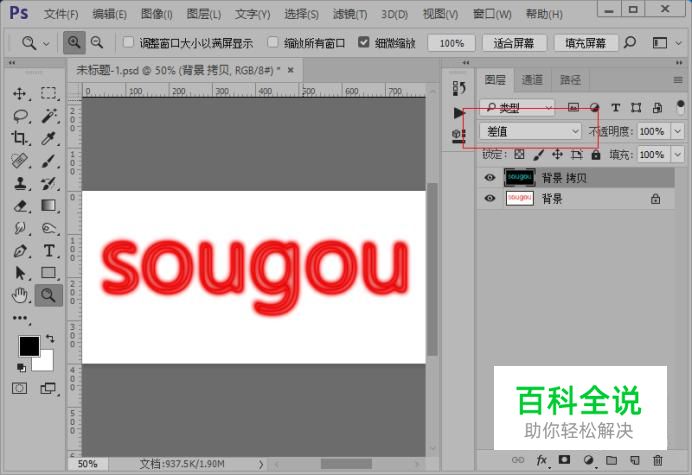The height and width of the screenshot is (475, 692).
Task: Select the Crop tool
Action: coord(19,138)
